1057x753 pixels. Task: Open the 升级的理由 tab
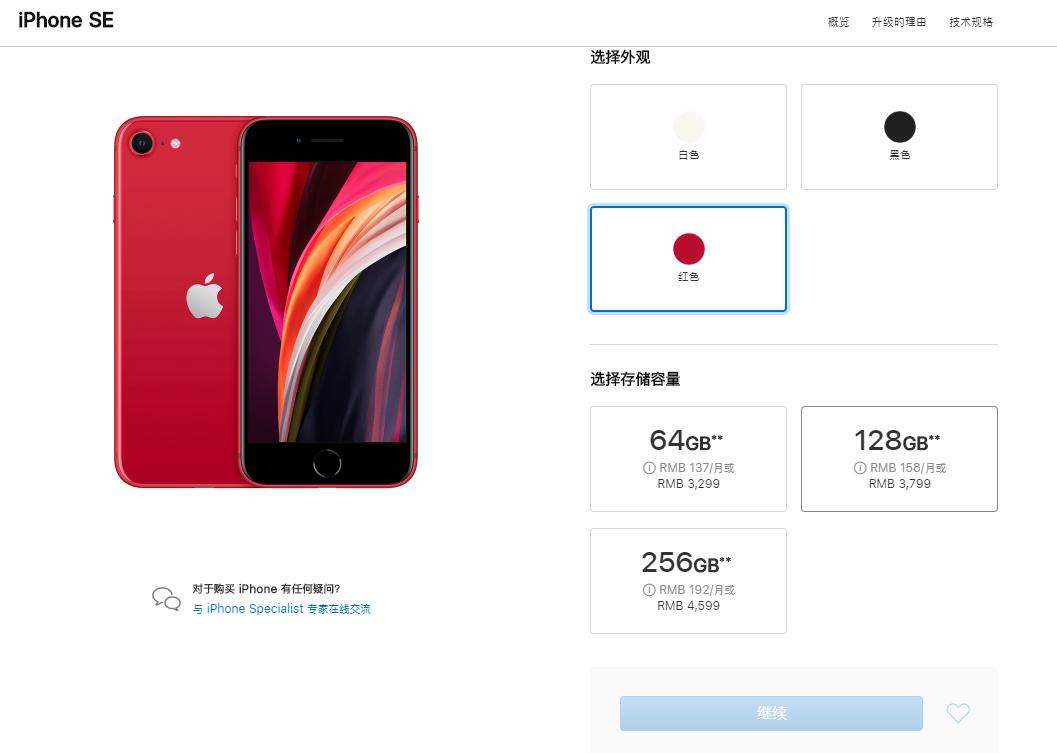pyautogui.click(x=899, y=22)
